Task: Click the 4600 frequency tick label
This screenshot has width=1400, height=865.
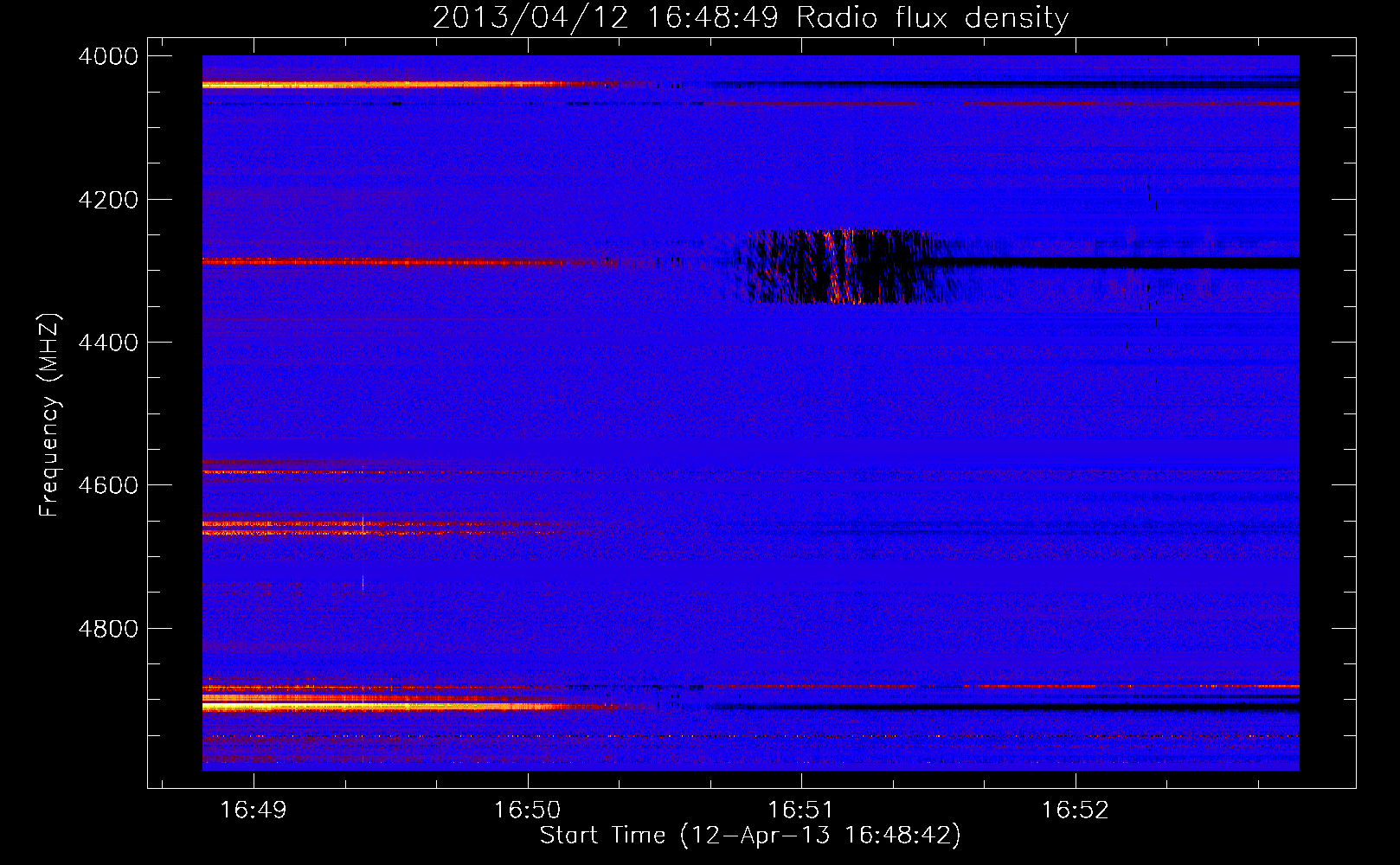Action: tap(108, 485)
